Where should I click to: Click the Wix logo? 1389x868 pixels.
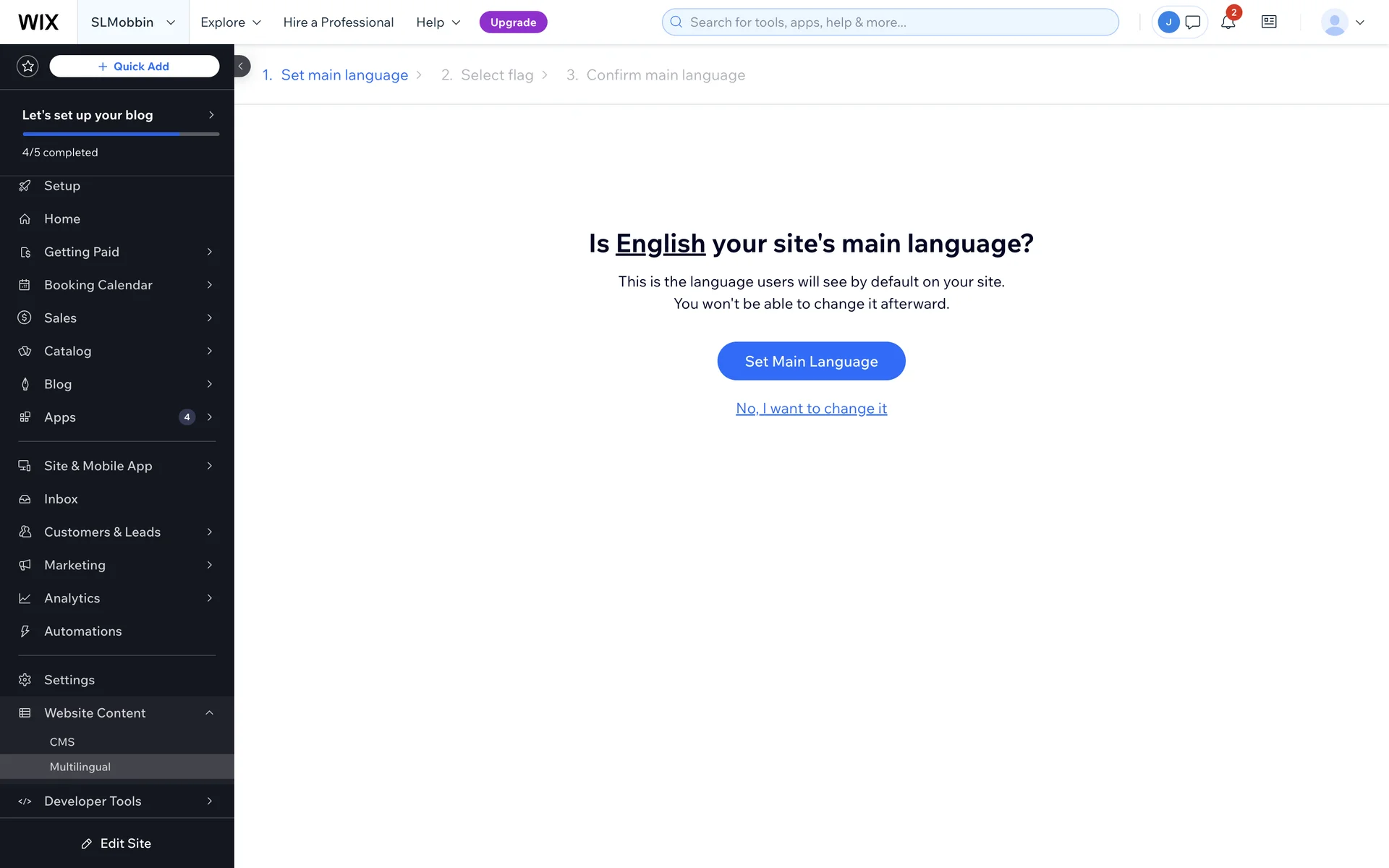click(38, 22)
